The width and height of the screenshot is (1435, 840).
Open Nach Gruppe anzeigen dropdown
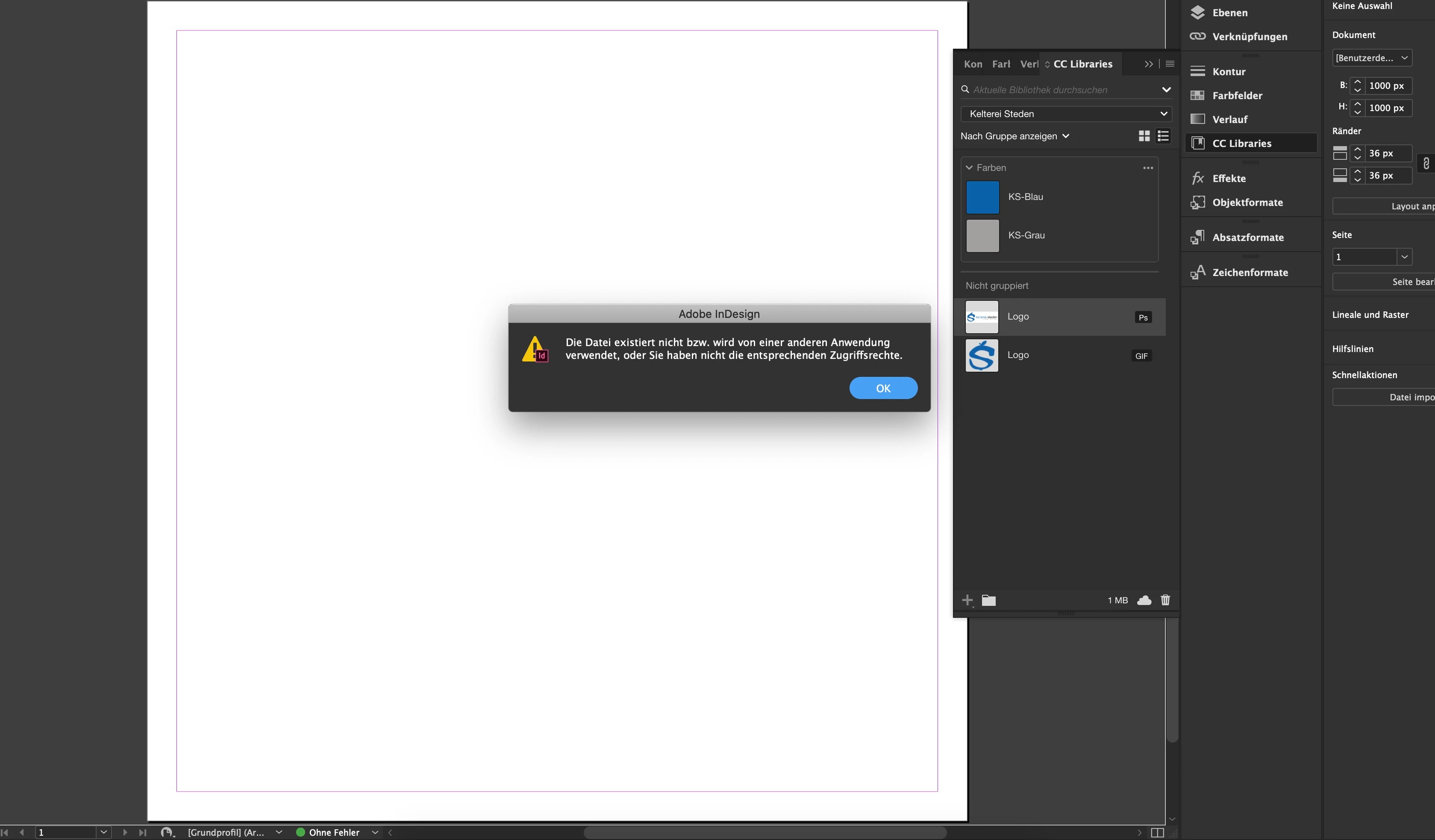click(x=1015, y=136)
